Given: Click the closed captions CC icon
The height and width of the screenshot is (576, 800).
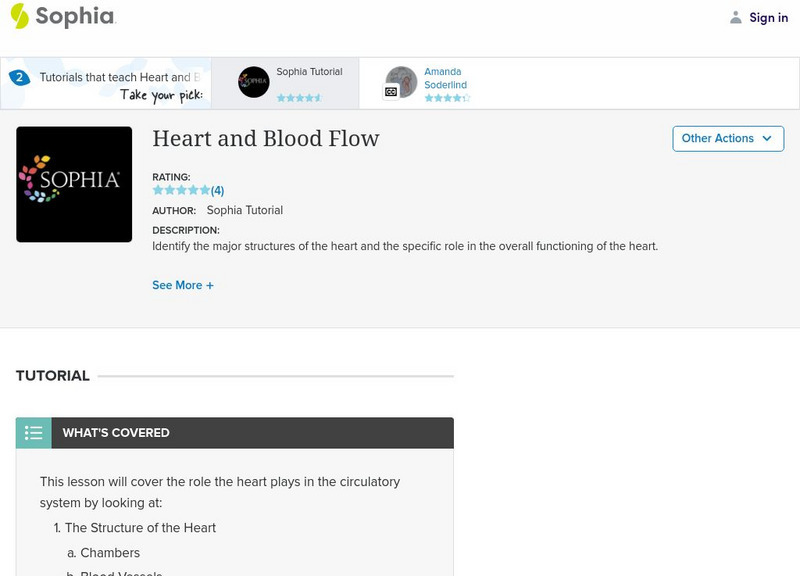Looking at the screenshot, I should click(391, 91).
